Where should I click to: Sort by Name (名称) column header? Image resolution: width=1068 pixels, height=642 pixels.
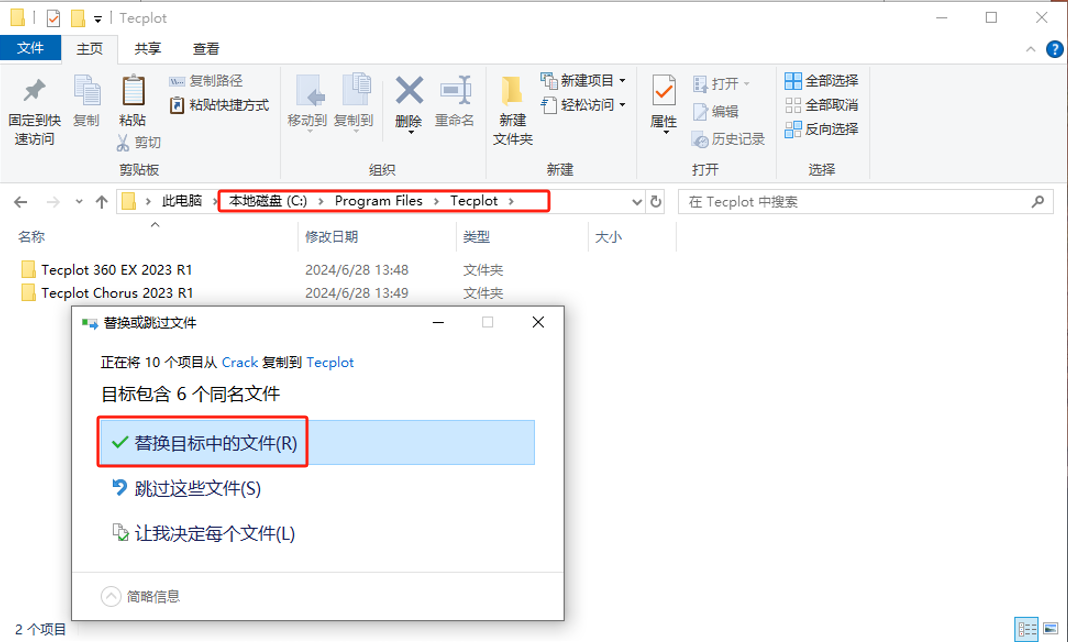click(x=31, y=237)
